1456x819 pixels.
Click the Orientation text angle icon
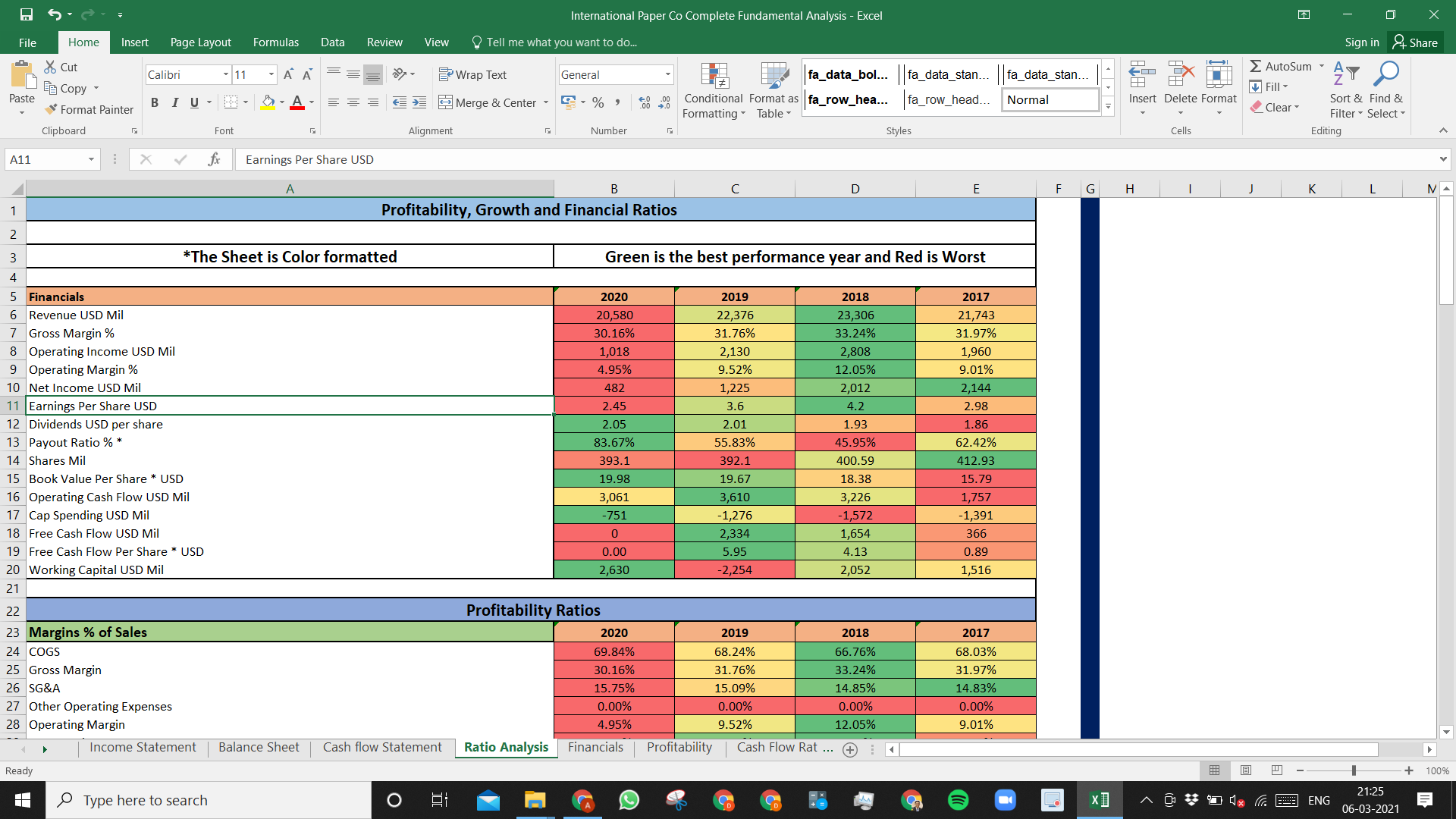click(400, 74)
